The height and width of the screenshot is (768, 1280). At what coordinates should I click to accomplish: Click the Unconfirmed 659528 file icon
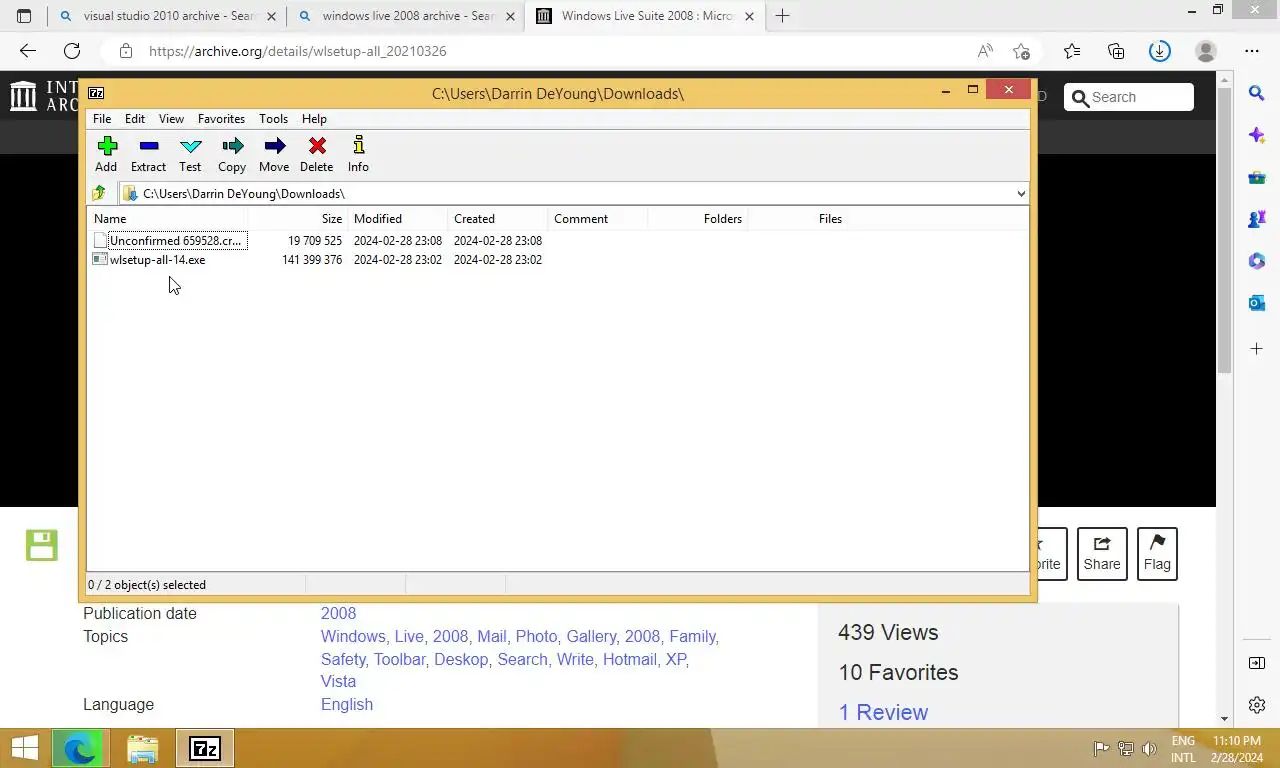tap(99, 240)
